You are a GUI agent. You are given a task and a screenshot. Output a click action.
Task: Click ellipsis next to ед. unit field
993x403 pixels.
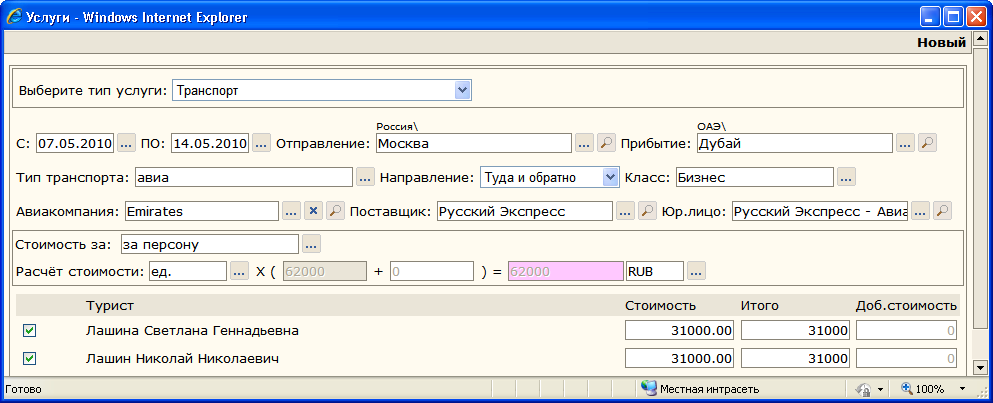tap(239, 271)
